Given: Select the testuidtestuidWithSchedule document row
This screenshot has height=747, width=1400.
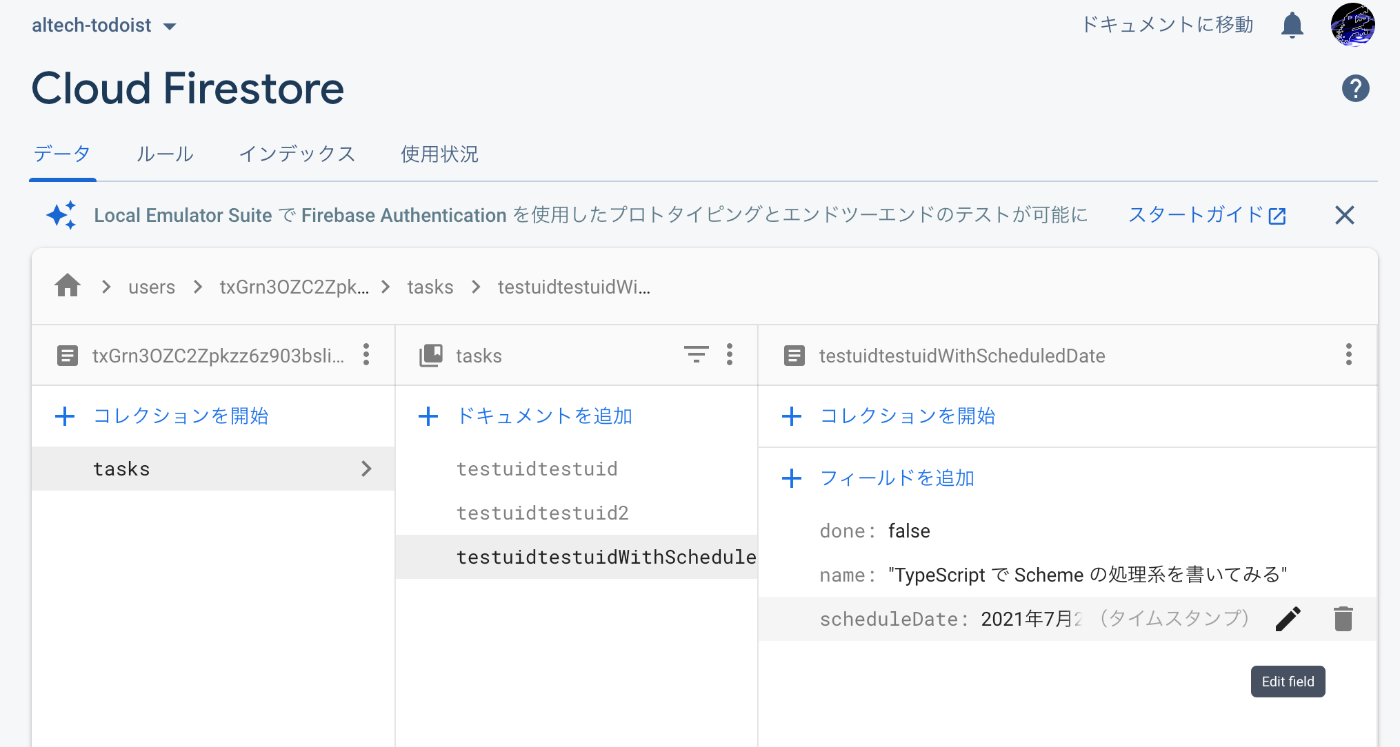Looking at the screenshot, I should [x=576, y=557].
